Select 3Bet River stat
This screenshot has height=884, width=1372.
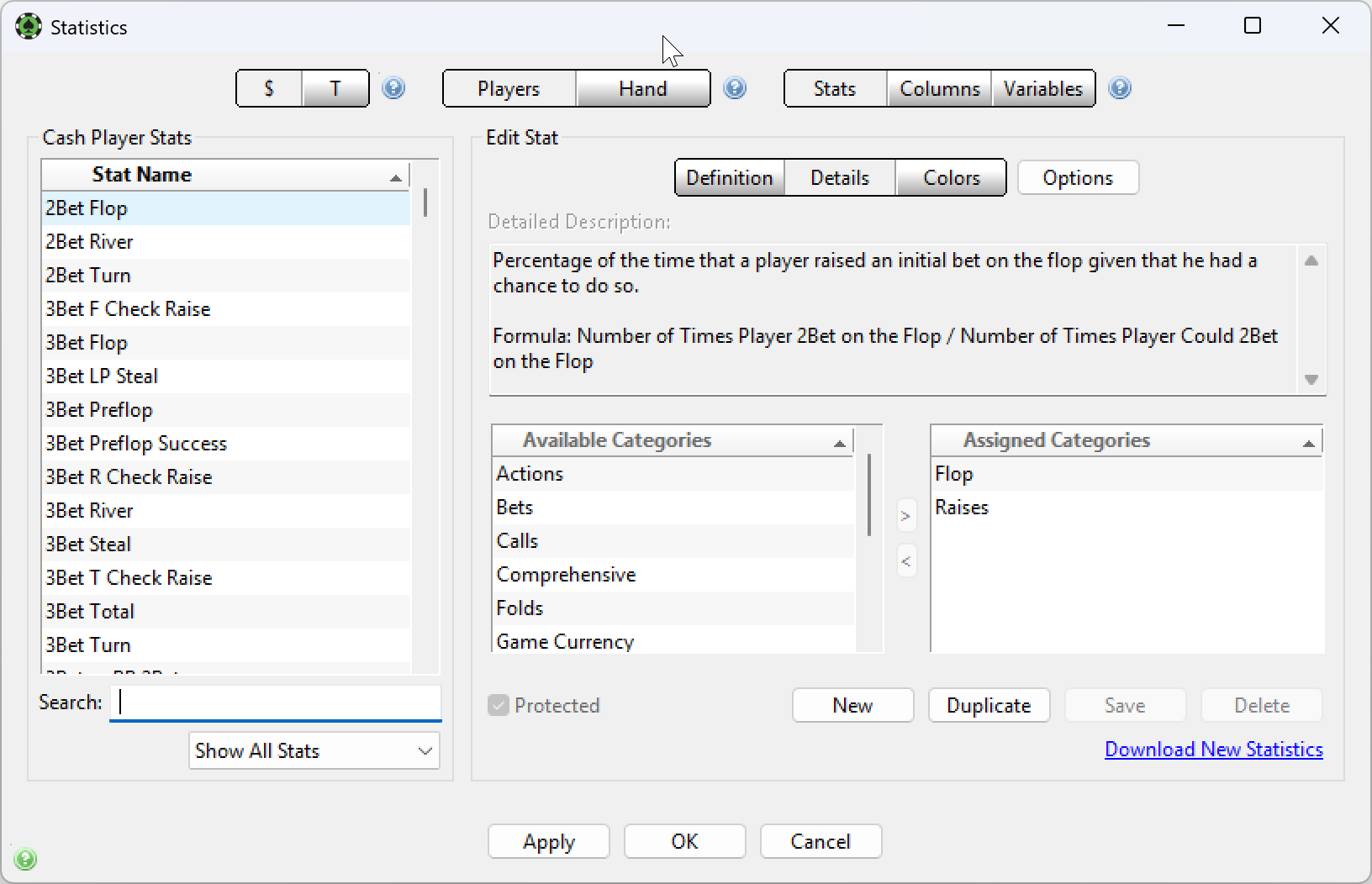pyautogui.click(x=225, y=510)
